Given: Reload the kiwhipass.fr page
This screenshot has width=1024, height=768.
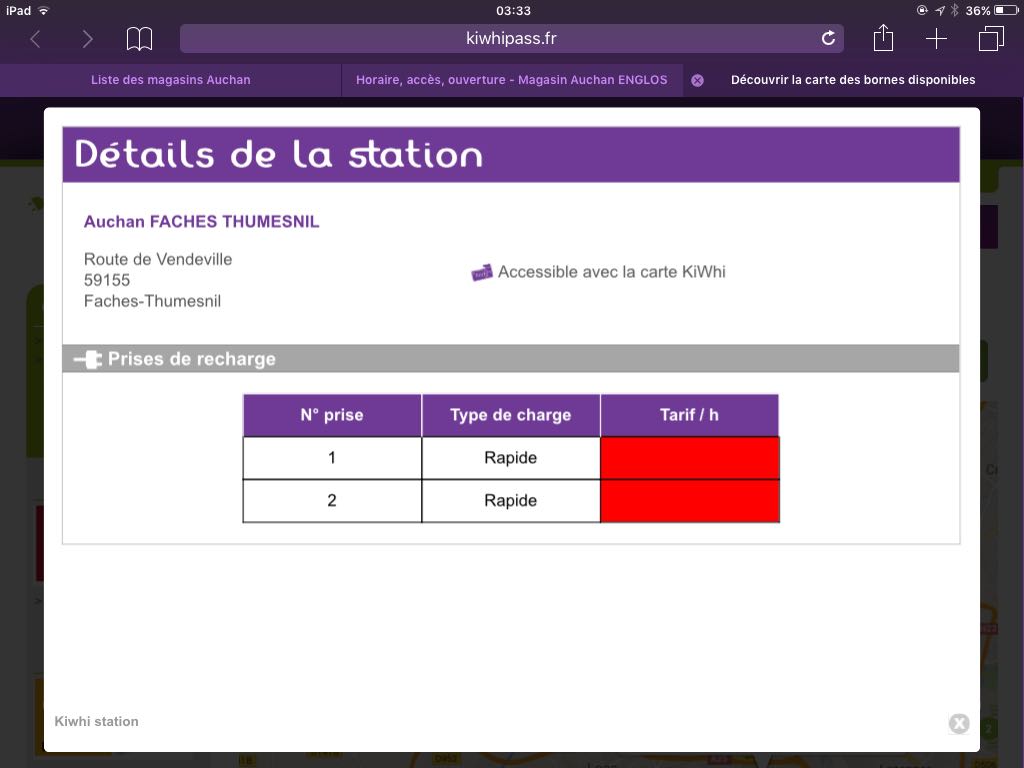Looking at the screenshot, I should coord(828,39).
